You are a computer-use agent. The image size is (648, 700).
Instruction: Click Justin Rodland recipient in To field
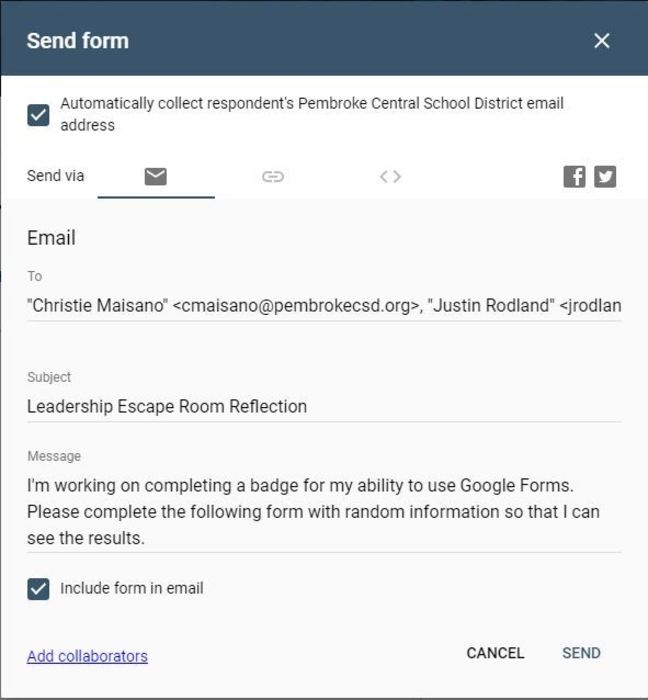[x=520, y=306]
